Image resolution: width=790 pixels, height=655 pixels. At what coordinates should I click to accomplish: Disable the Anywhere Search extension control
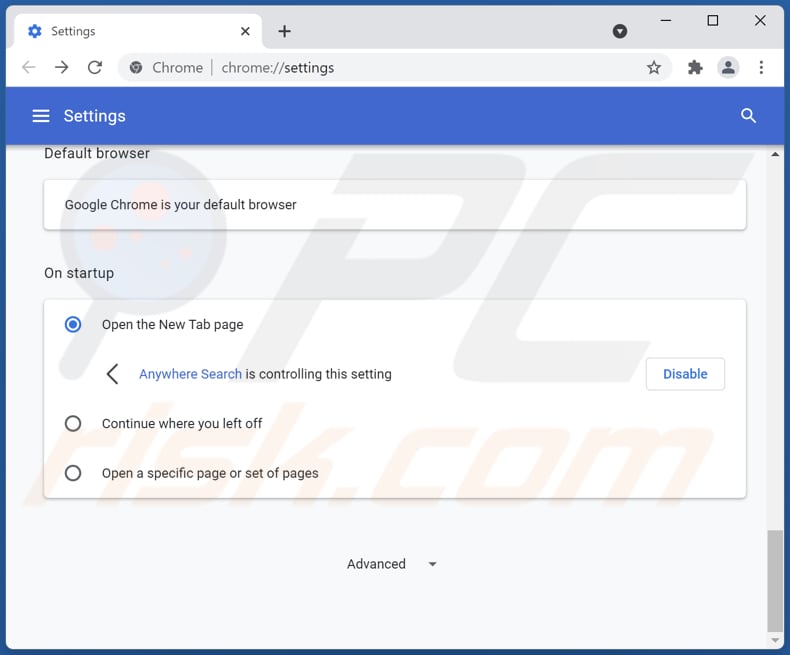click(685, 374)
